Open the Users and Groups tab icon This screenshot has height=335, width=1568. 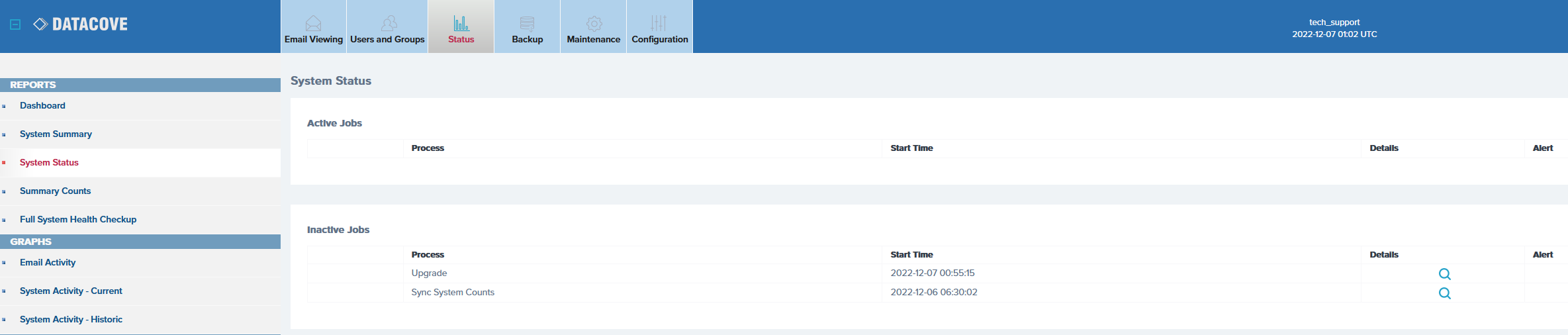[x=389, y=24]
